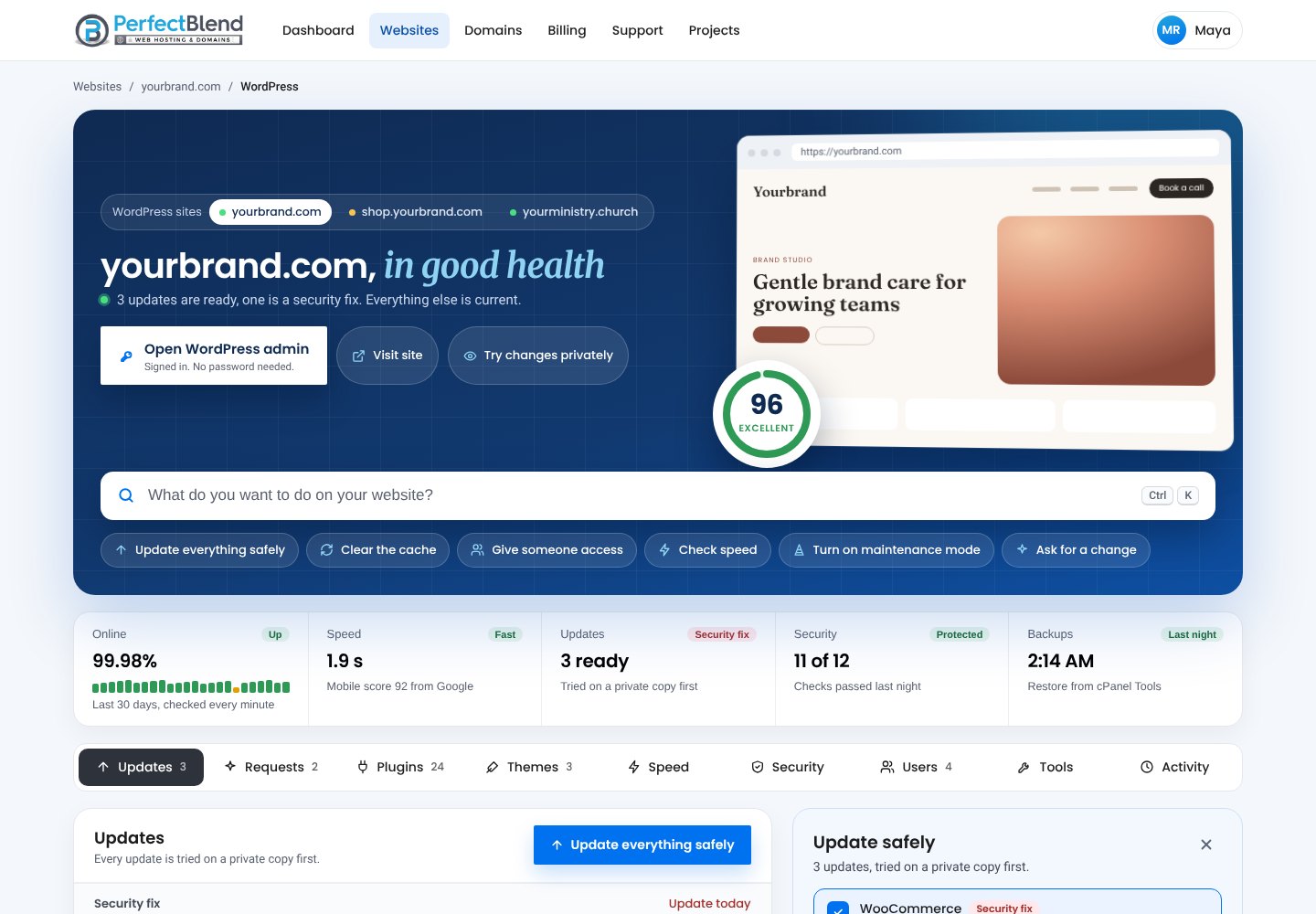This screenshot has height=914, width=1316.
Task: Click Give someone access chip
Action: tap(547, 550)
